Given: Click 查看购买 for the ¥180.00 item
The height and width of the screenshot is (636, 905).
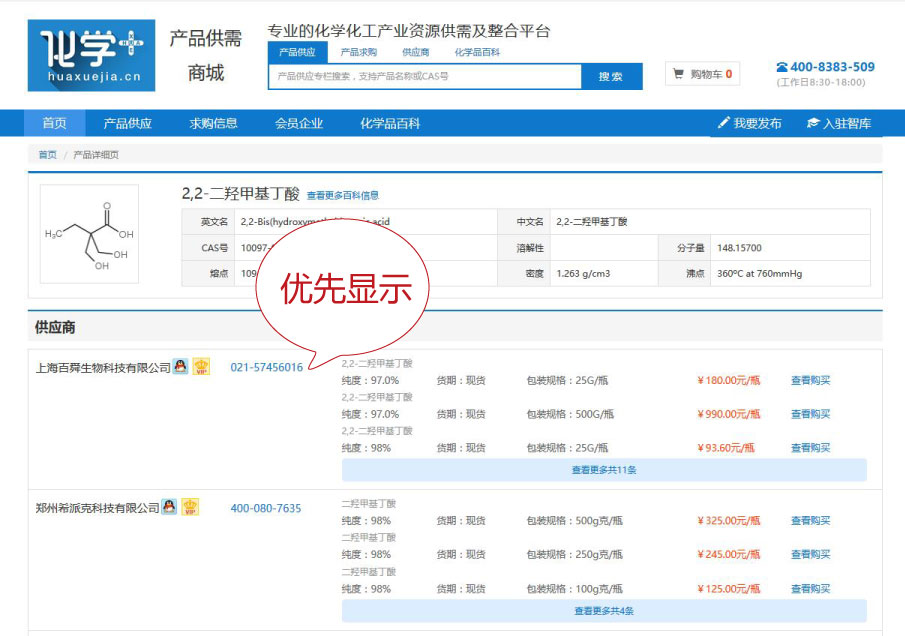Looking at the screenshot, I should point(810,380).
